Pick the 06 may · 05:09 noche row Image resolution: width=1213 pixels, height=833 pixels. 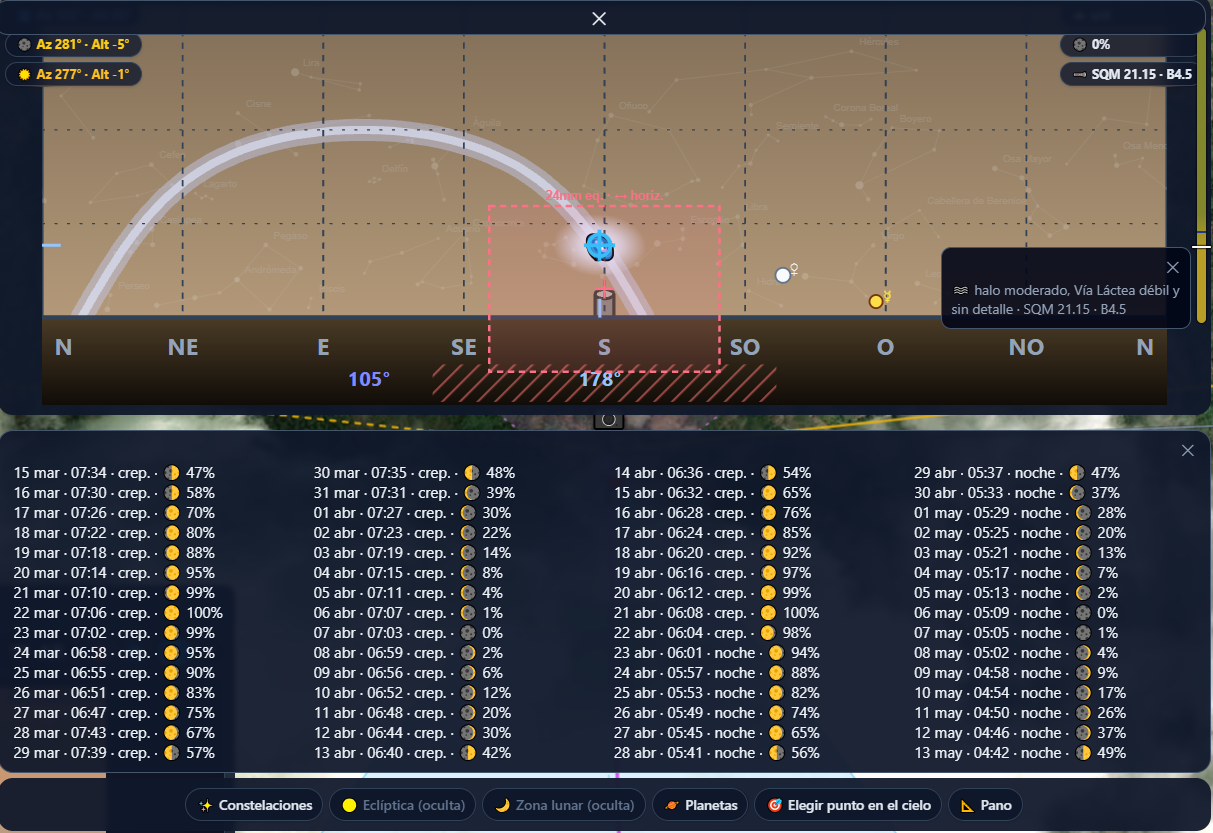point(1016,613)
